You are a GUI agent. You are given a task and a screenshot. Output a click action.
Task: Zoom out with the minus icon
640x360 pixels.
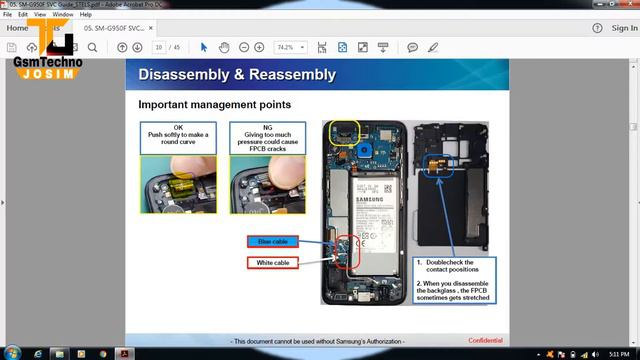tap(244, 47)
